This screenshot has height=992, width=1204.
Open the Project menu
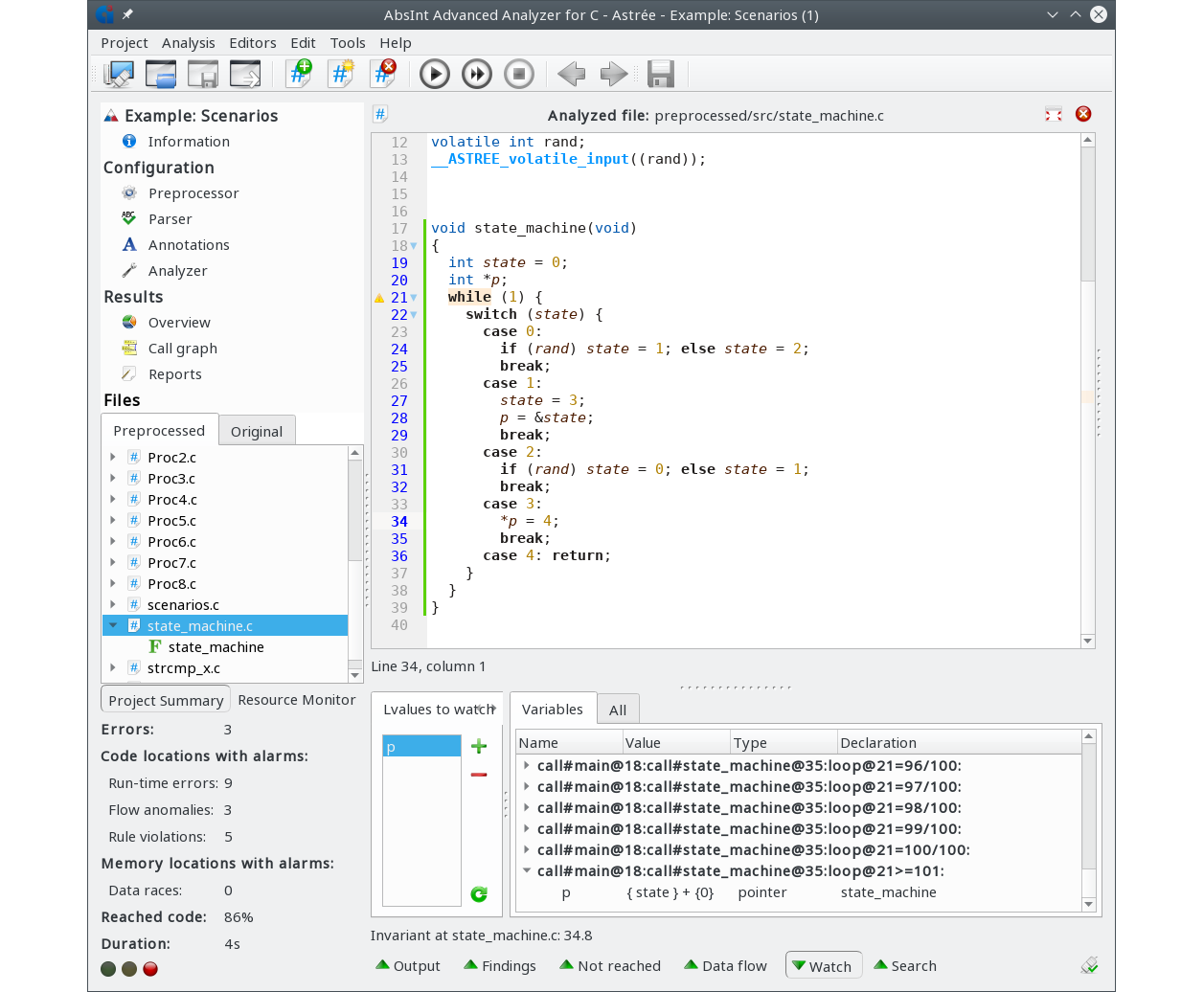click(125, 43)
